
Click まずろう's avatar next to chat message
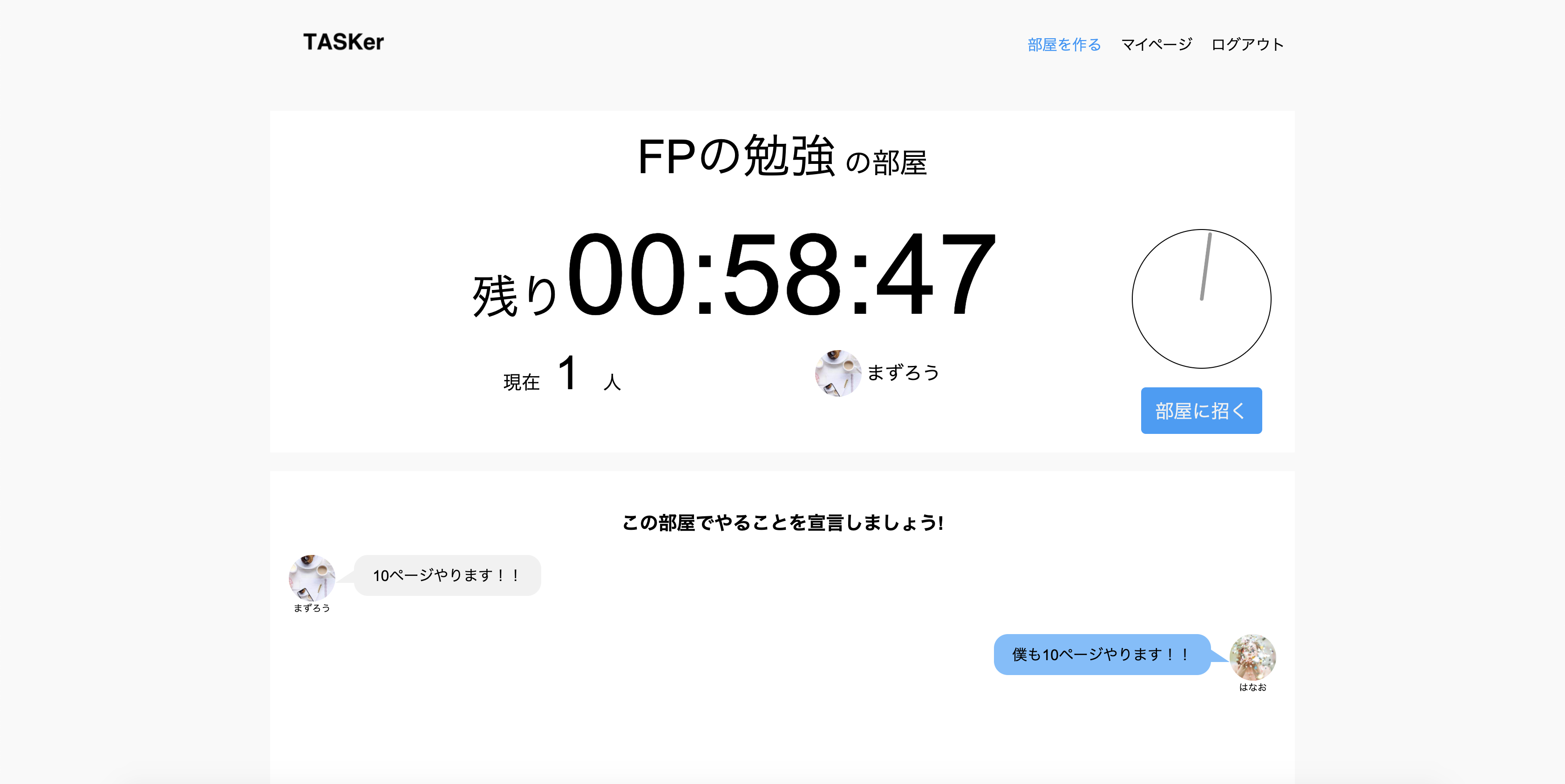312,577
